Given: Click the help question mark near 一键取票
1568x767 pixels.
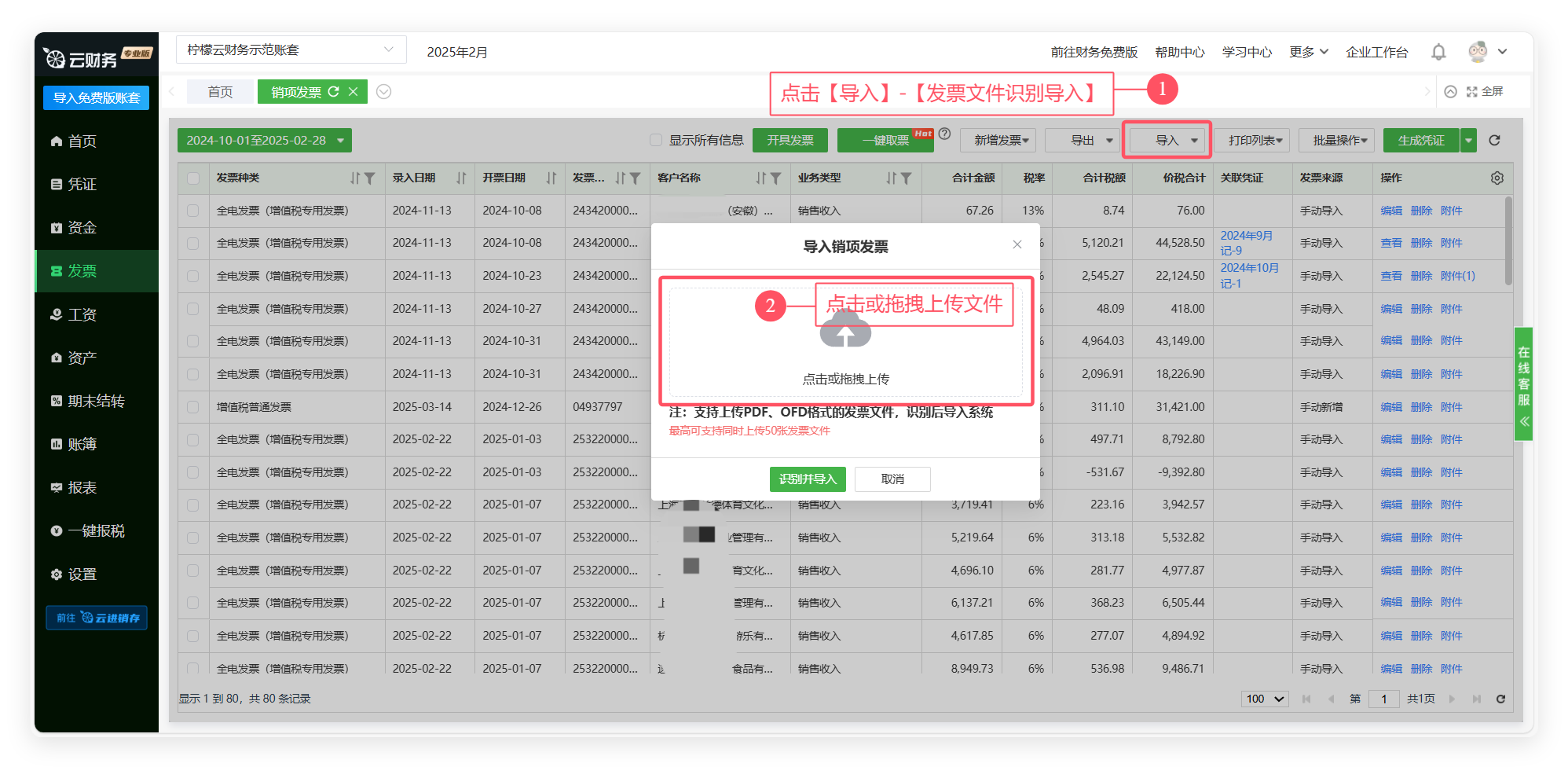Looking at the screenshot, I should click(945, 134).
